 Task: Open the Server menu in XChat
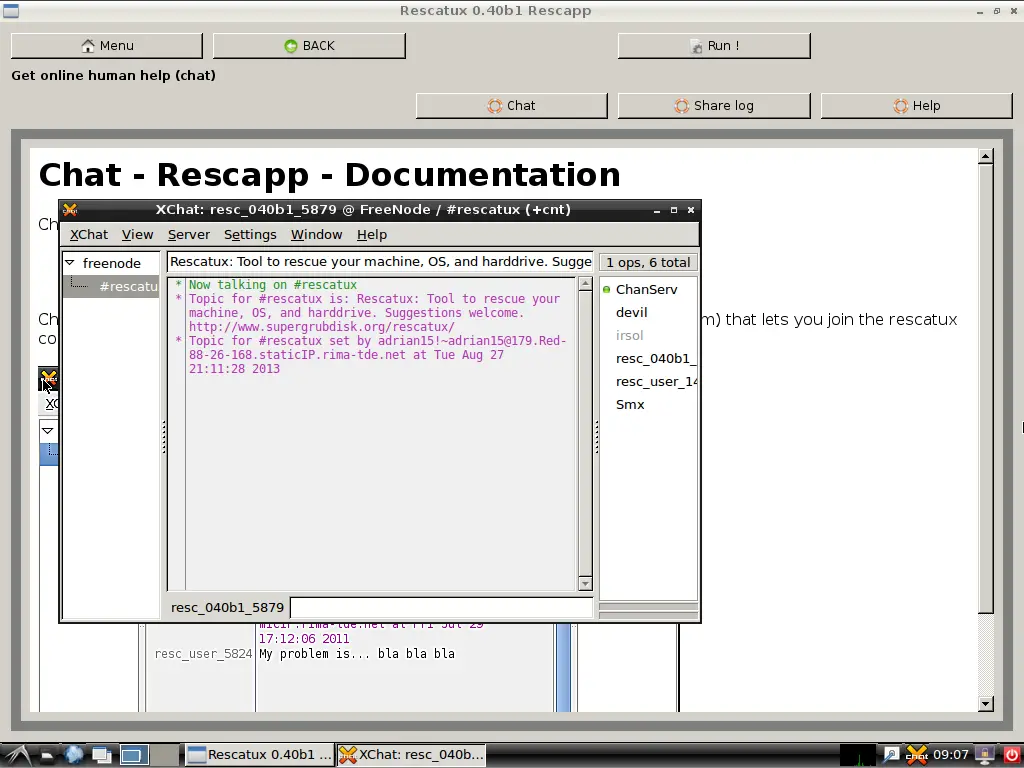click(189, 234)
